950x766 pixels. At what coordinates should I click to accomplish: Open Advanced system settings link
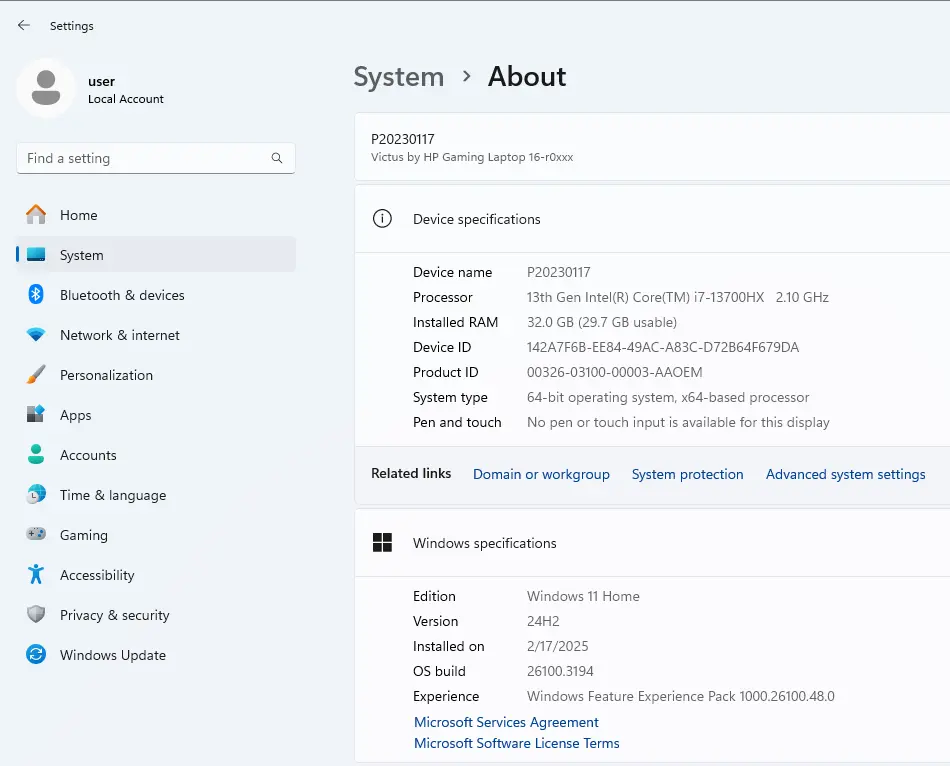point(845,475)
